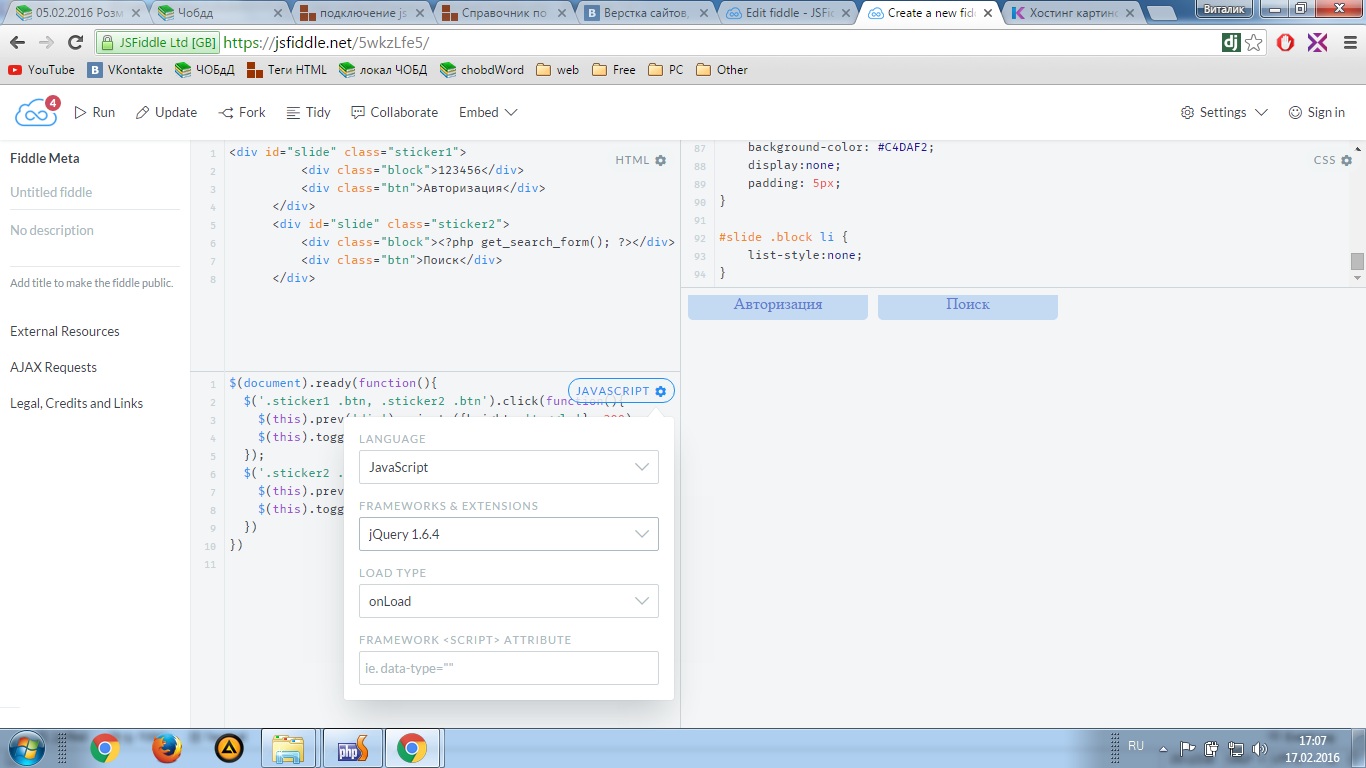
Task: Expand the Load Type onLoad dropdown
Action: [x=508, y=601]
